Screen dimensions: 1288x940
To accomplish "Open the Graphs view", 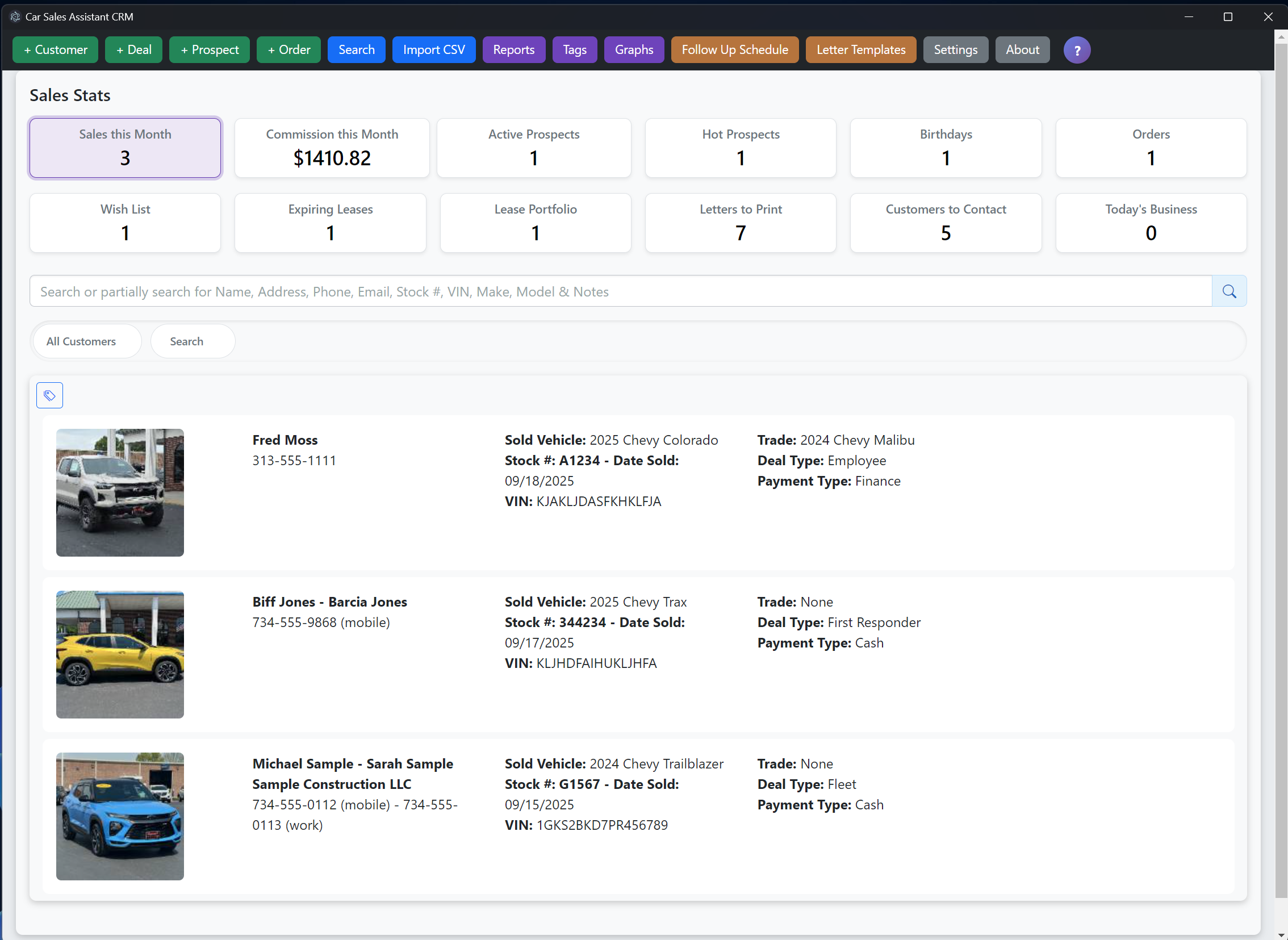I will point(634,50).
